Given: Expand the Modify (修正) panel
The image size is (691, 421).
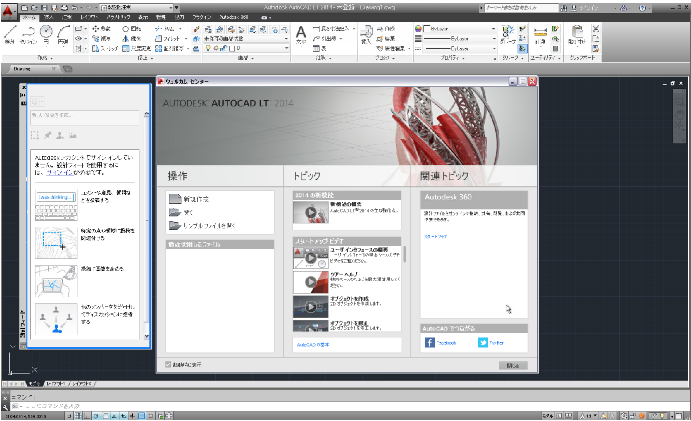Looking at the screenshot, I should [145, 58].
